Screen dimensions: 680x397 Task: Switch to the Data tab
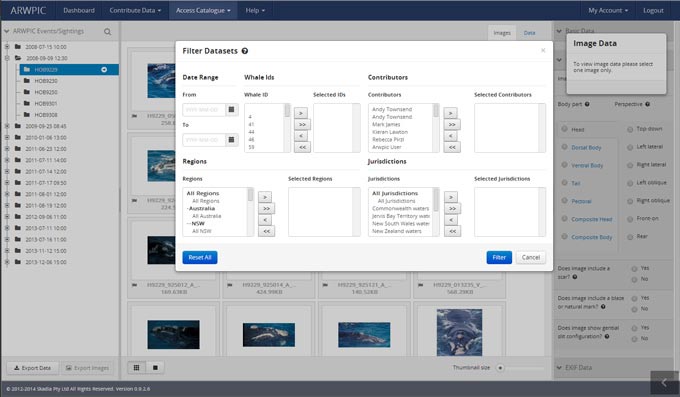pos(529,33)
